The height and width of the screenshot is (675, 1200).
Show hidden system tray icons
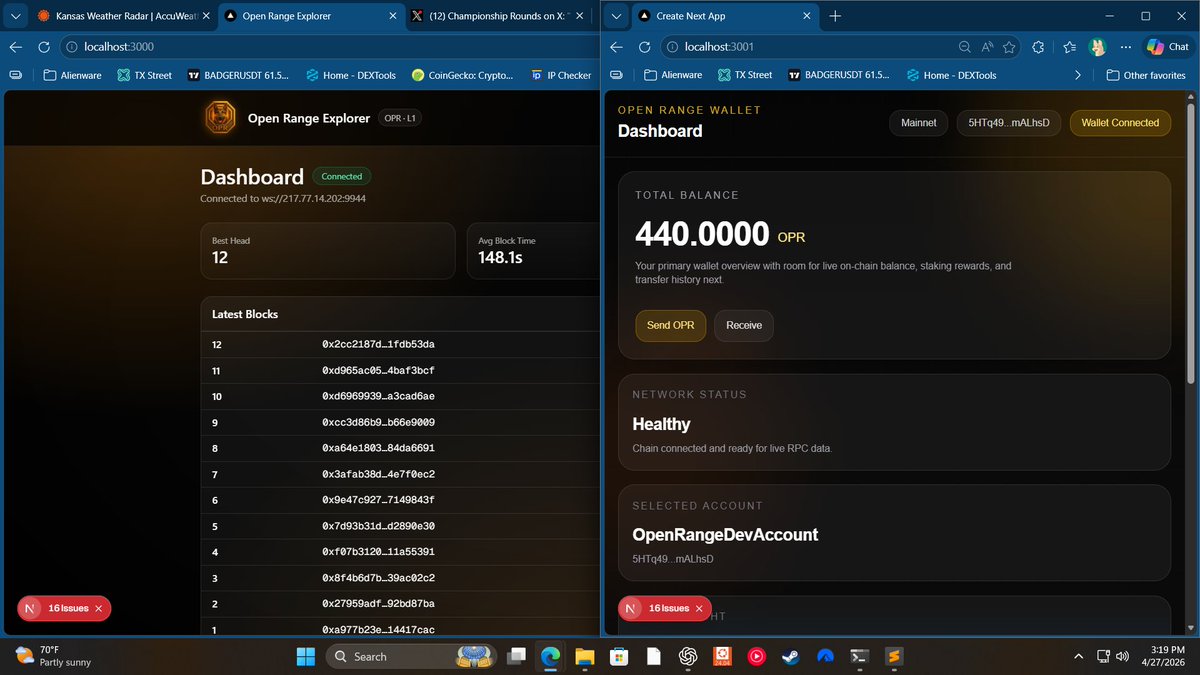click(x=1077, y=656)
